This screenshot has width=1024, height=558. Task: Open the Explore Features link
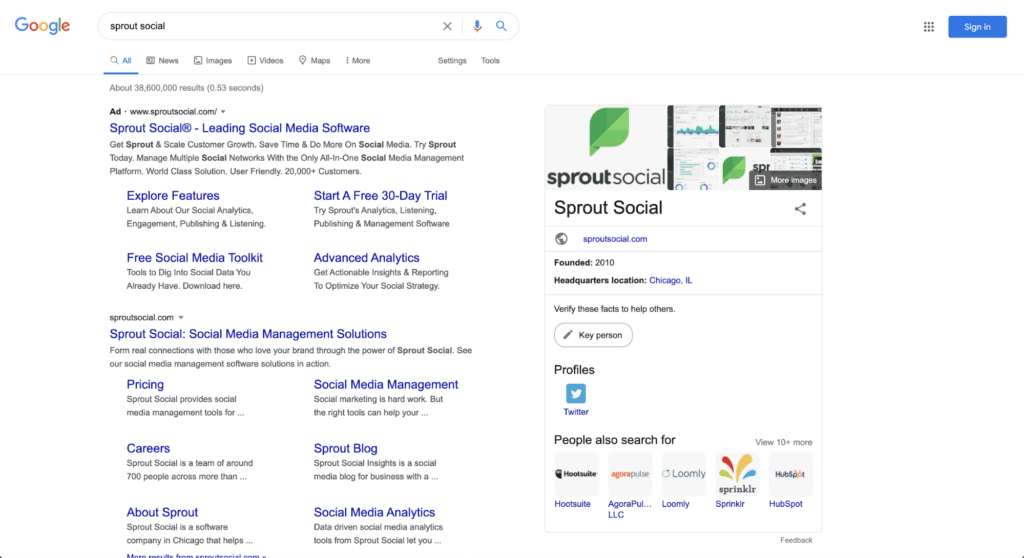[x=173, y=195]
